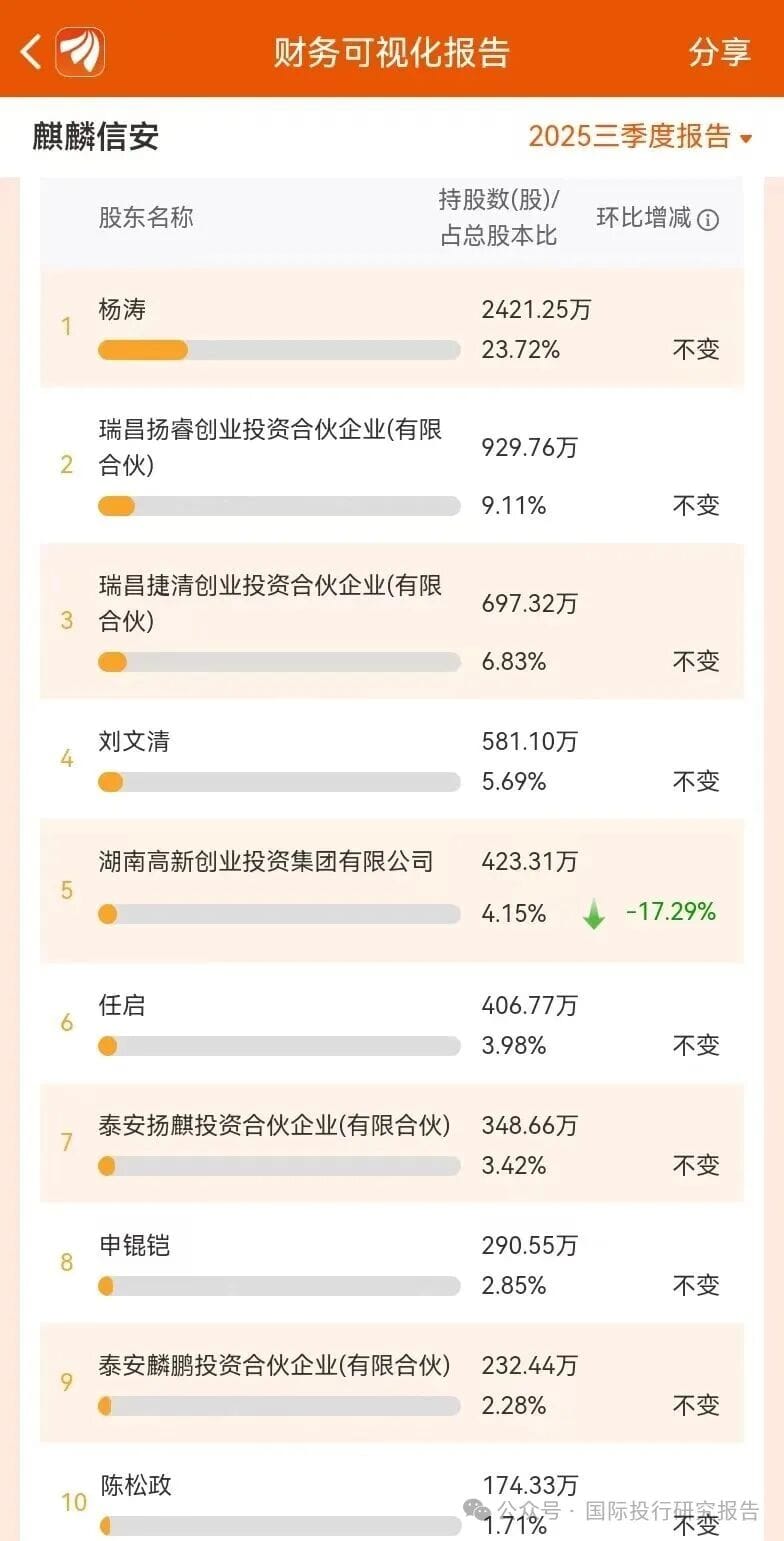This screenshot has width=784, height=1541.
Task: Tap the 分享 share button
Action: (719, 52)
